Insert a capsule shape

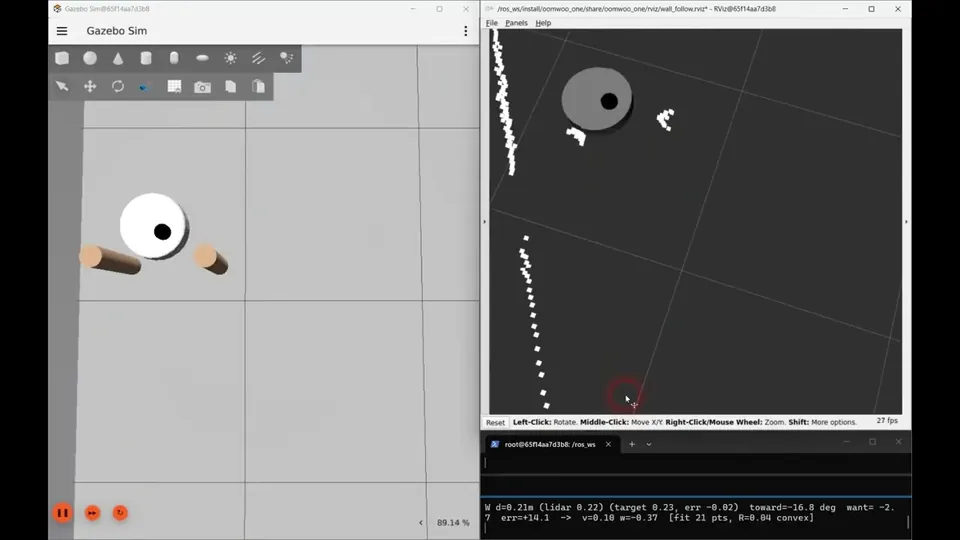(x=174, y=58)
